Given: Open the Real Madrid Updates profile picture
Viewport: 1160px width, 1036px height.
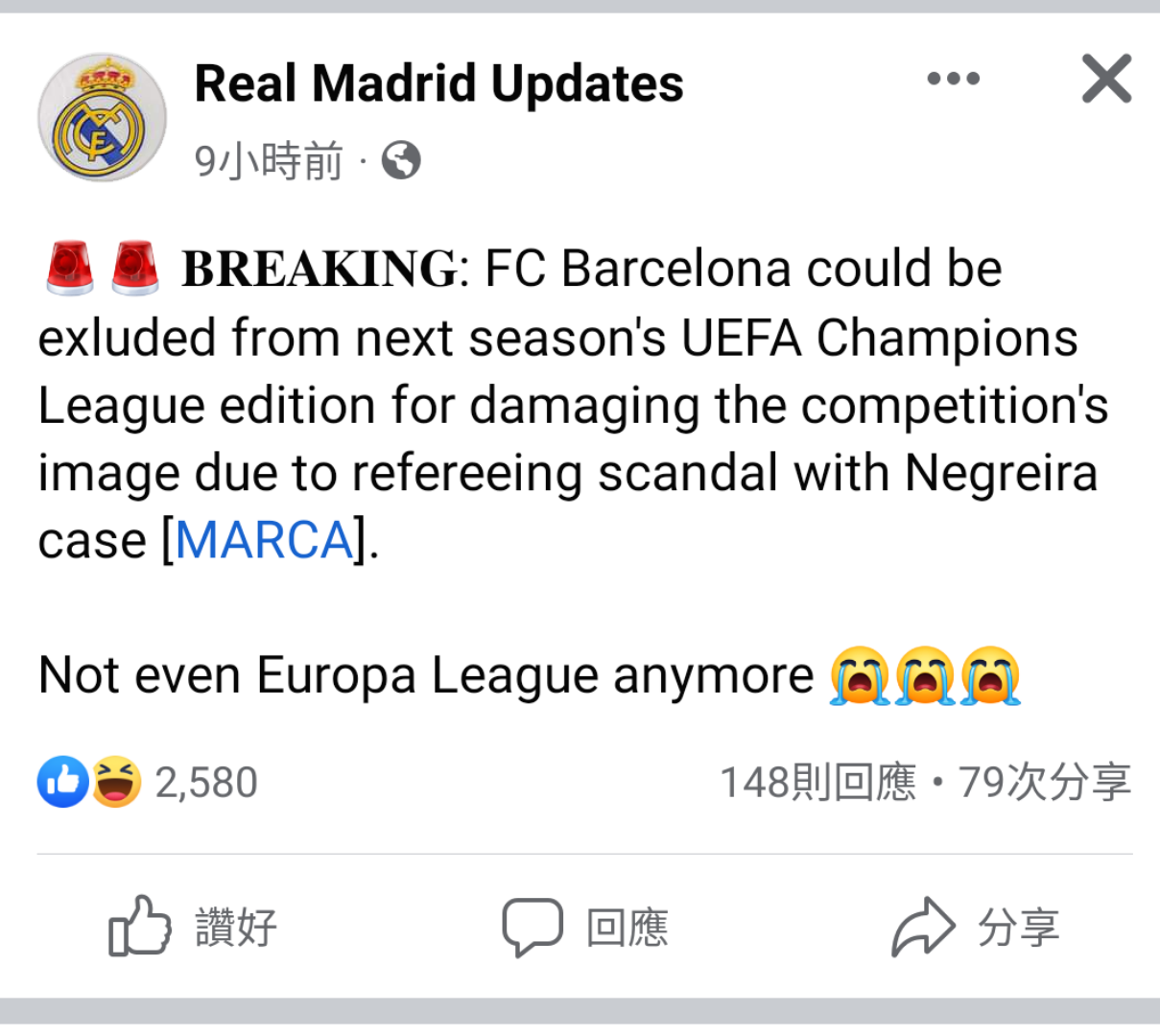Looking at the screenshot, I should [102, 118].
